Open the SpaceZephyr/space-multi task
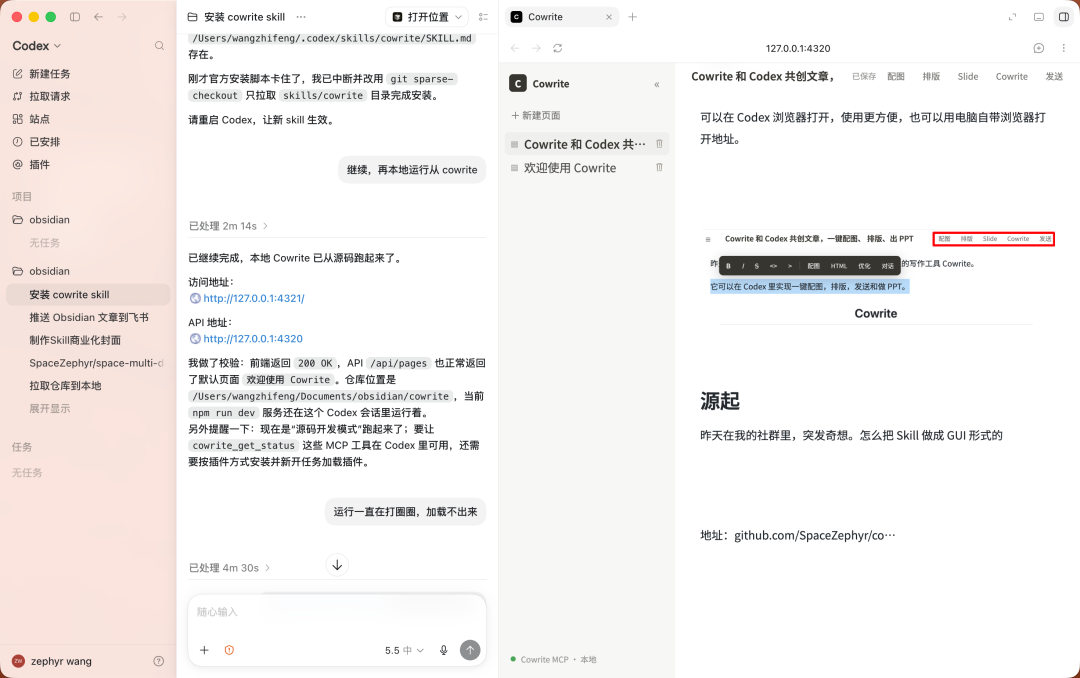1080x678 pixels. click(x=96, y=363)
